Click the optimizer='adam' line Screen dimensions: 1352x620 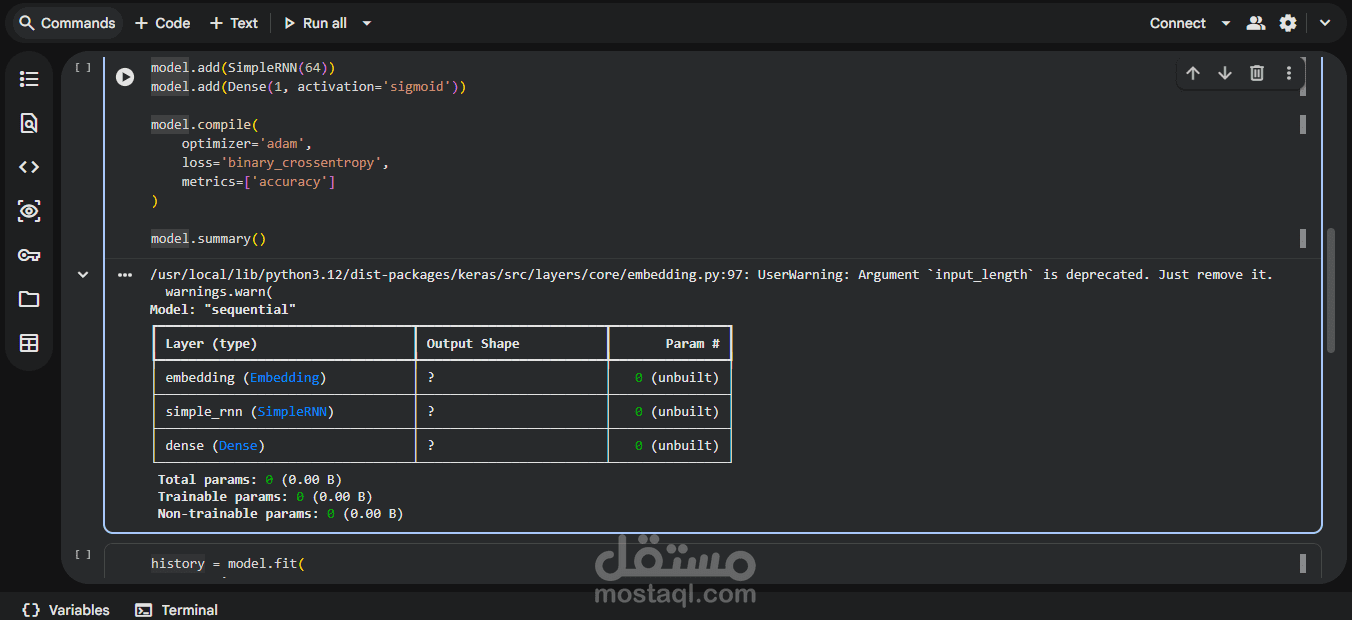247,143
